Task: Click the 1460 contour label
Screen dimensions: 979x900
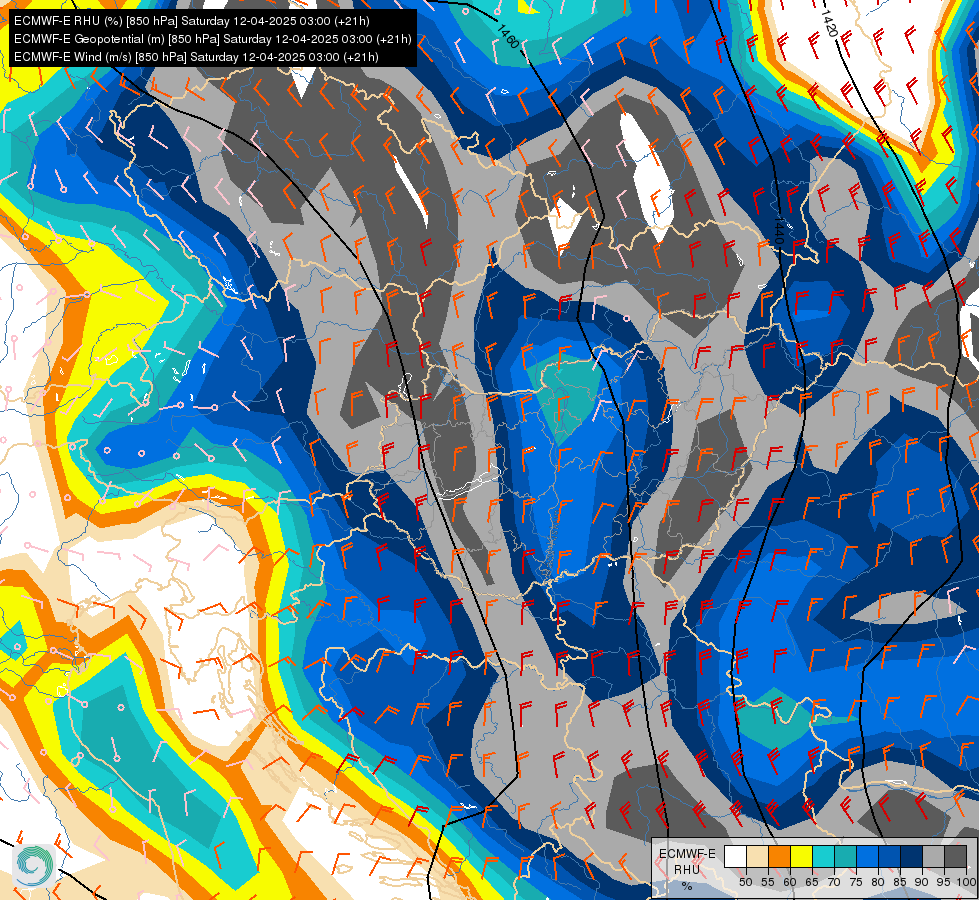Action: click(x=509, y=36)
